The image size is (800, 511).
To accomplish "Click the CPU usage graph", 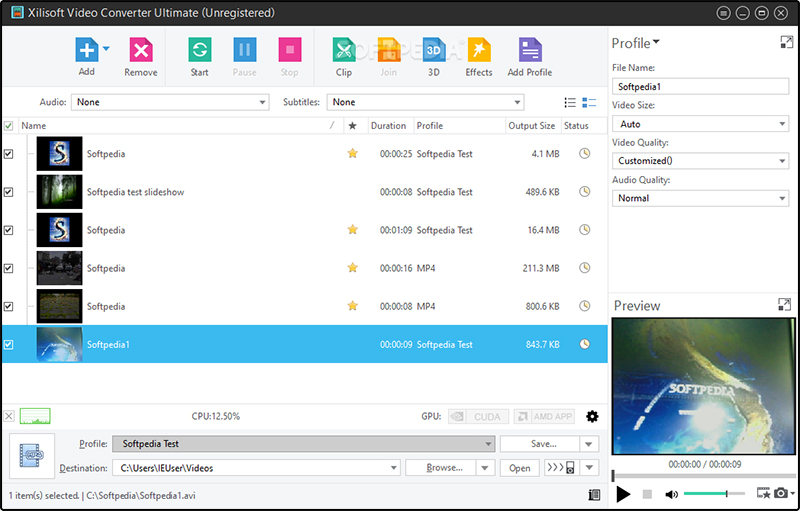I will click(x=35, y=416).
